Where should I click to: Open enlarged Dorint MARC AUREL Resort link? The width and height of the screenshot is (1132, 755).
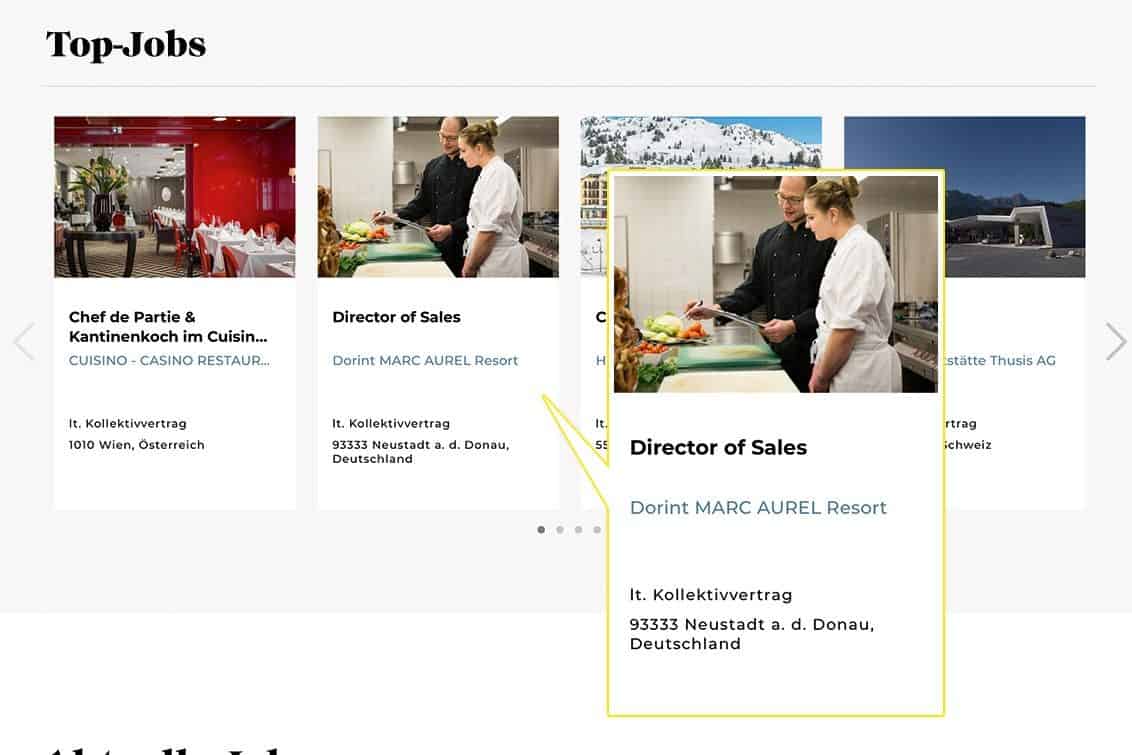(758, 507)
